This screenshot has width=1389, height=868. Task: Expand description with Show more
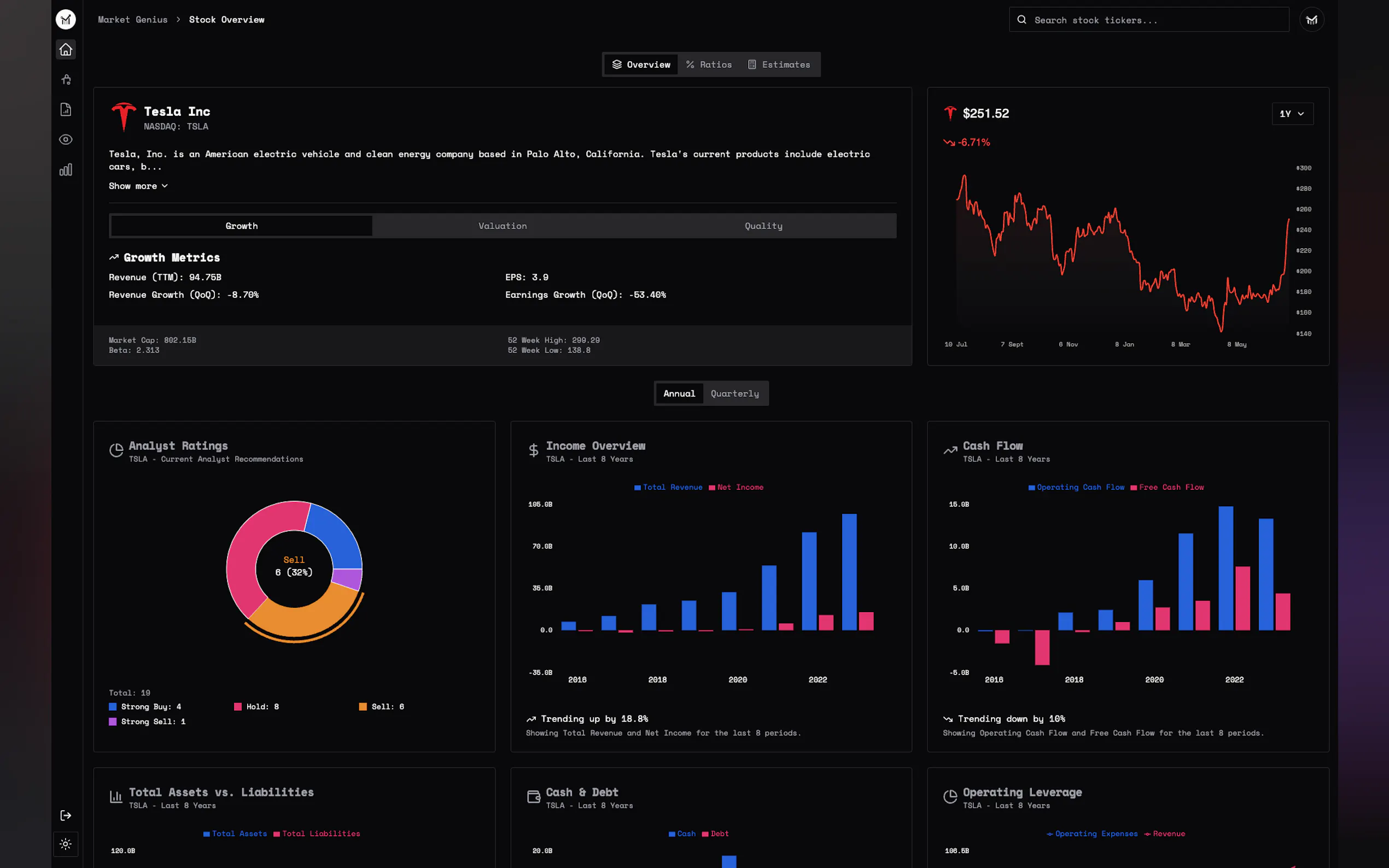[138, 186]
